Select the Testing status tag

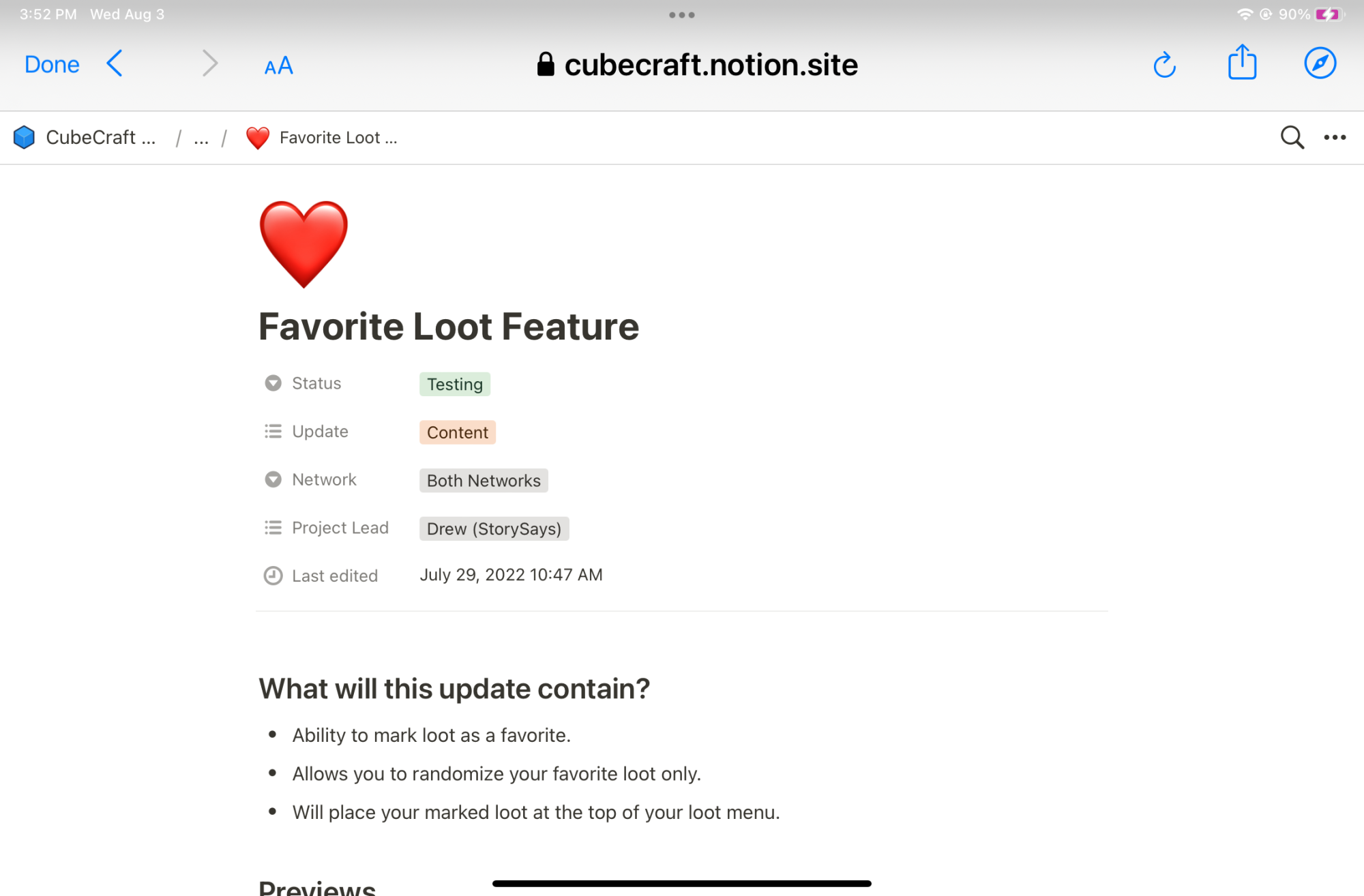click(455, 384)
